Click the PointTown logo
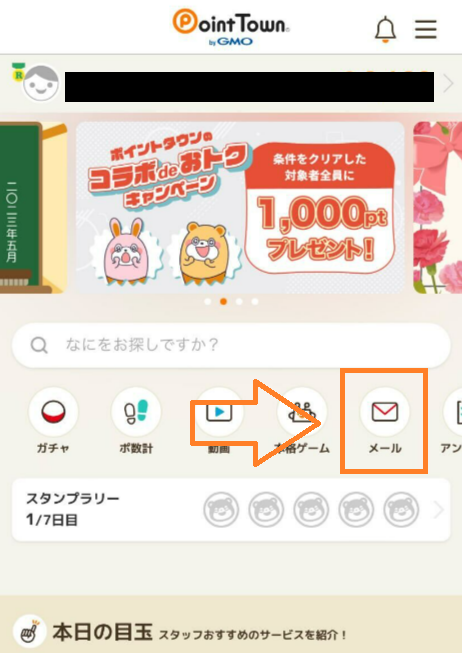The width and height of the screenshot is (462, 653). [231, 27]
